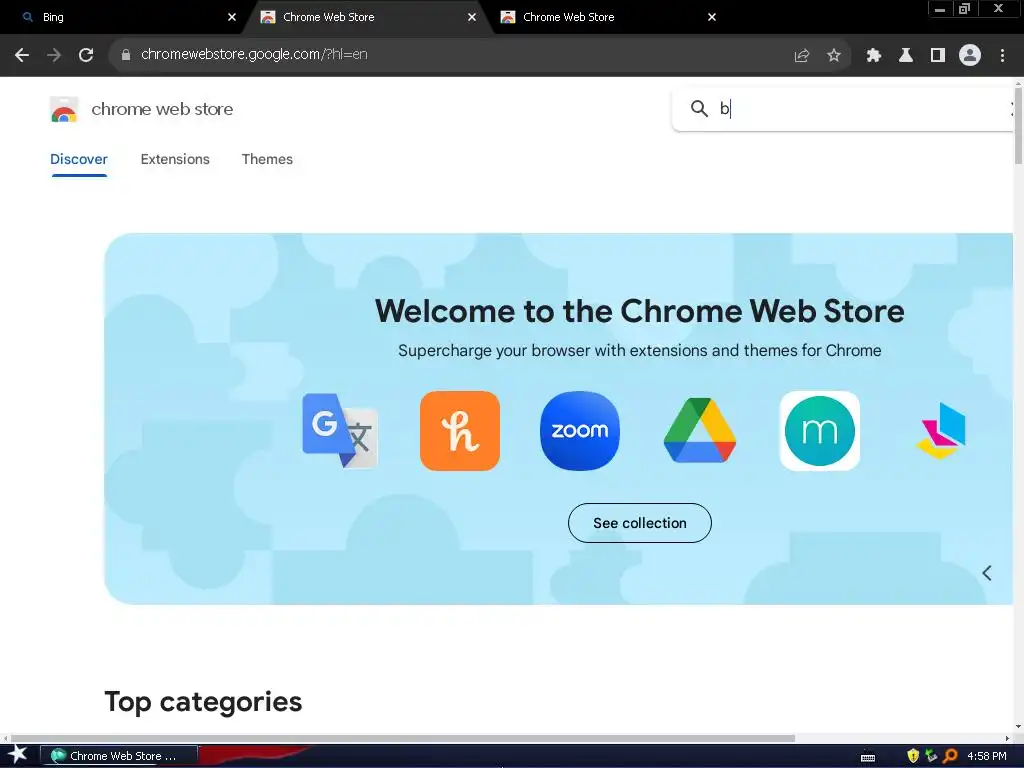Image resolution: width=1024 pixels, height=768 pixels.
Task: Click the 'Welcome to the Chrome Web Store' heading
Action: (639, 311)
